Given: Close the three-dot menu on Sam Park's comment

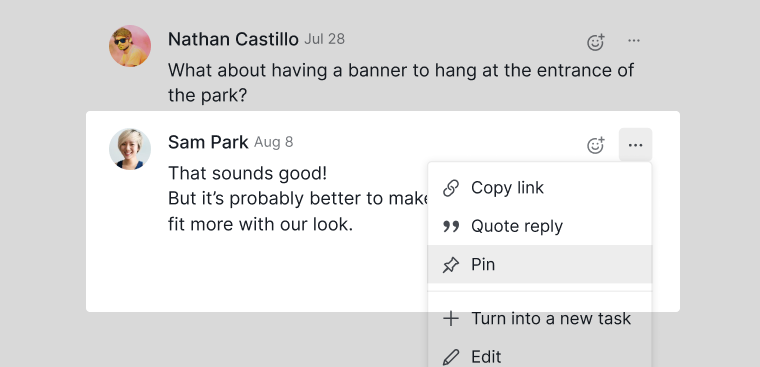Looking at the screenshot, I should click(635, 145).
